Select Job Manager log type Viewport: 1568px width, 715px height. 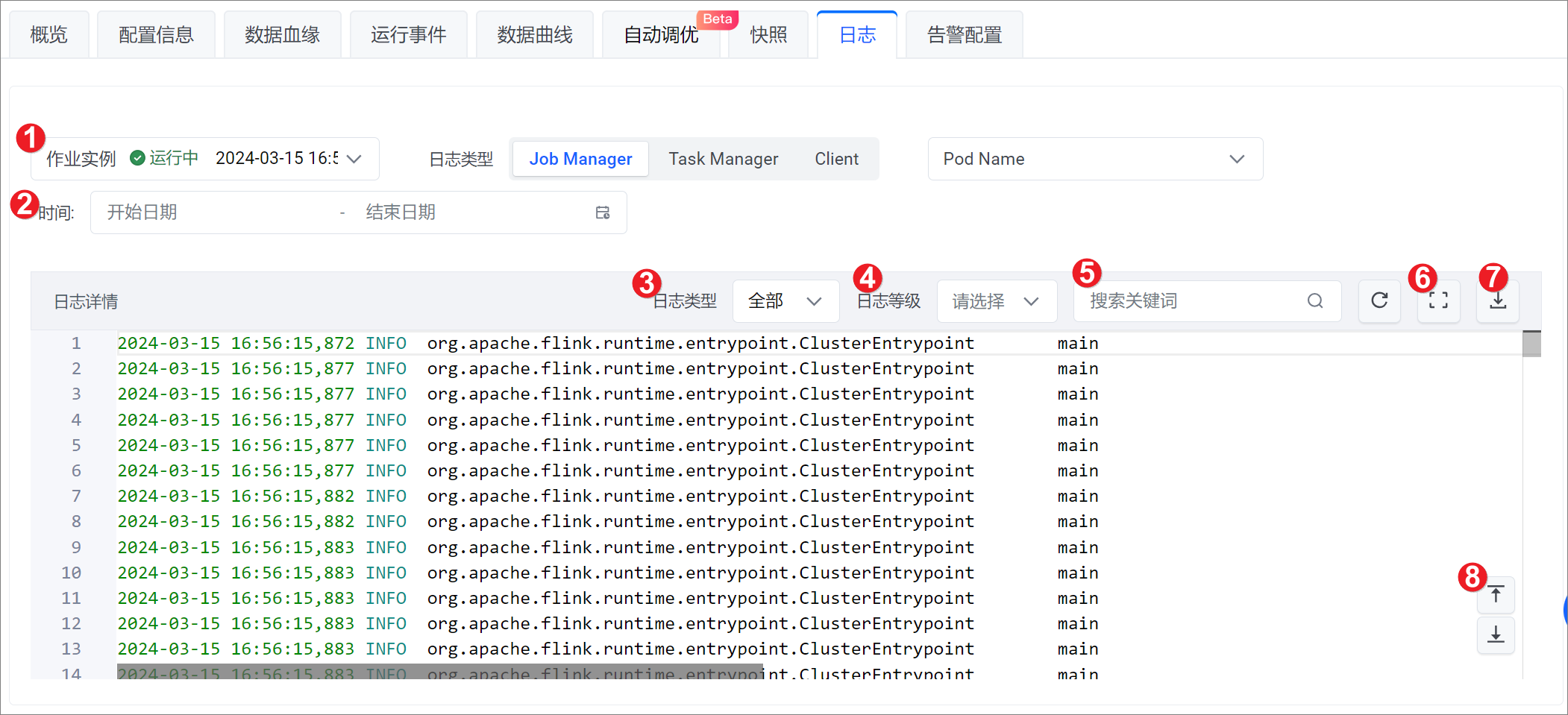tap(580, 159)
